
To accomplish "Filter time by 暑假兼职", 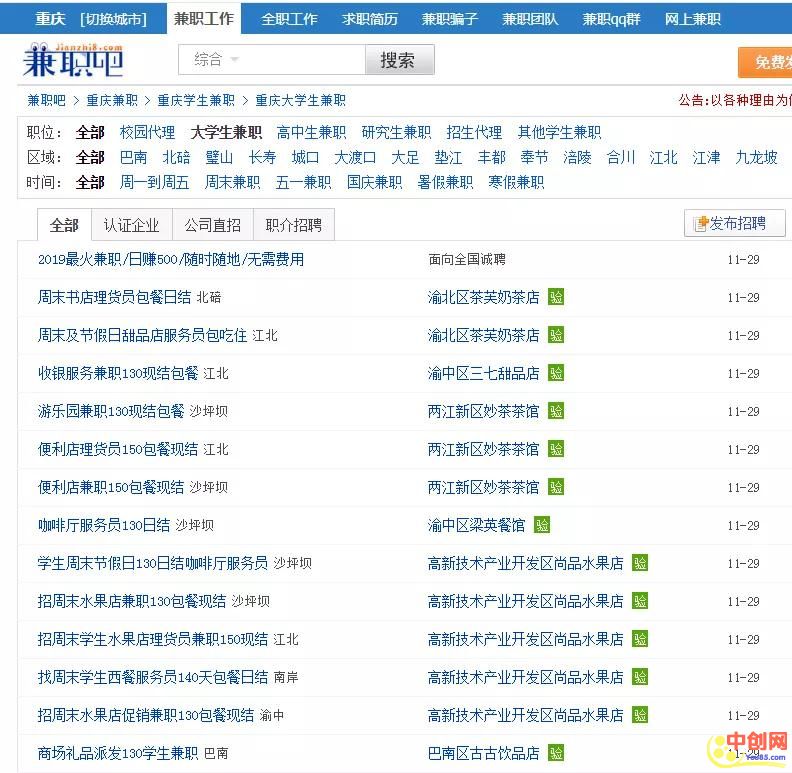I will (445, 182).
